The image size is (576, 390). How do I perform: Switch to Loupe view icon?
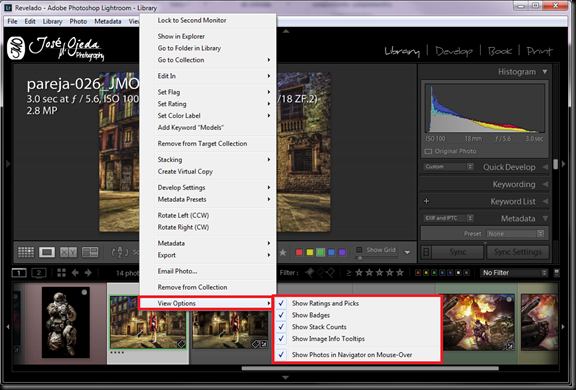[x=47, y=252]
